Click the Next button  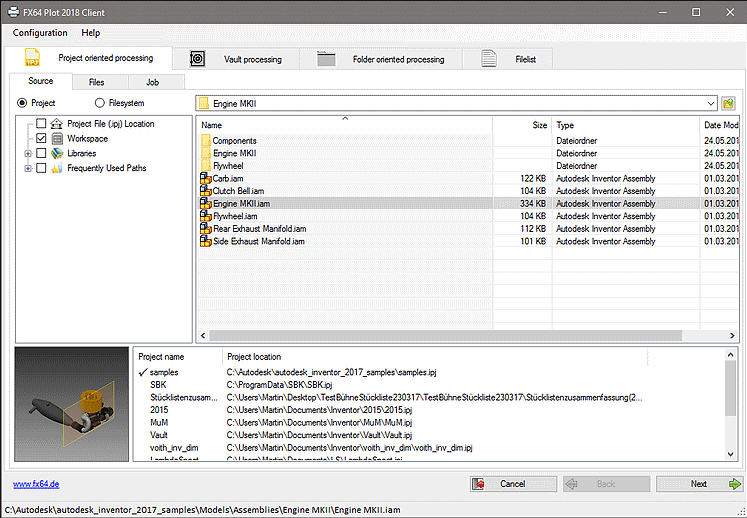[699, 484]
